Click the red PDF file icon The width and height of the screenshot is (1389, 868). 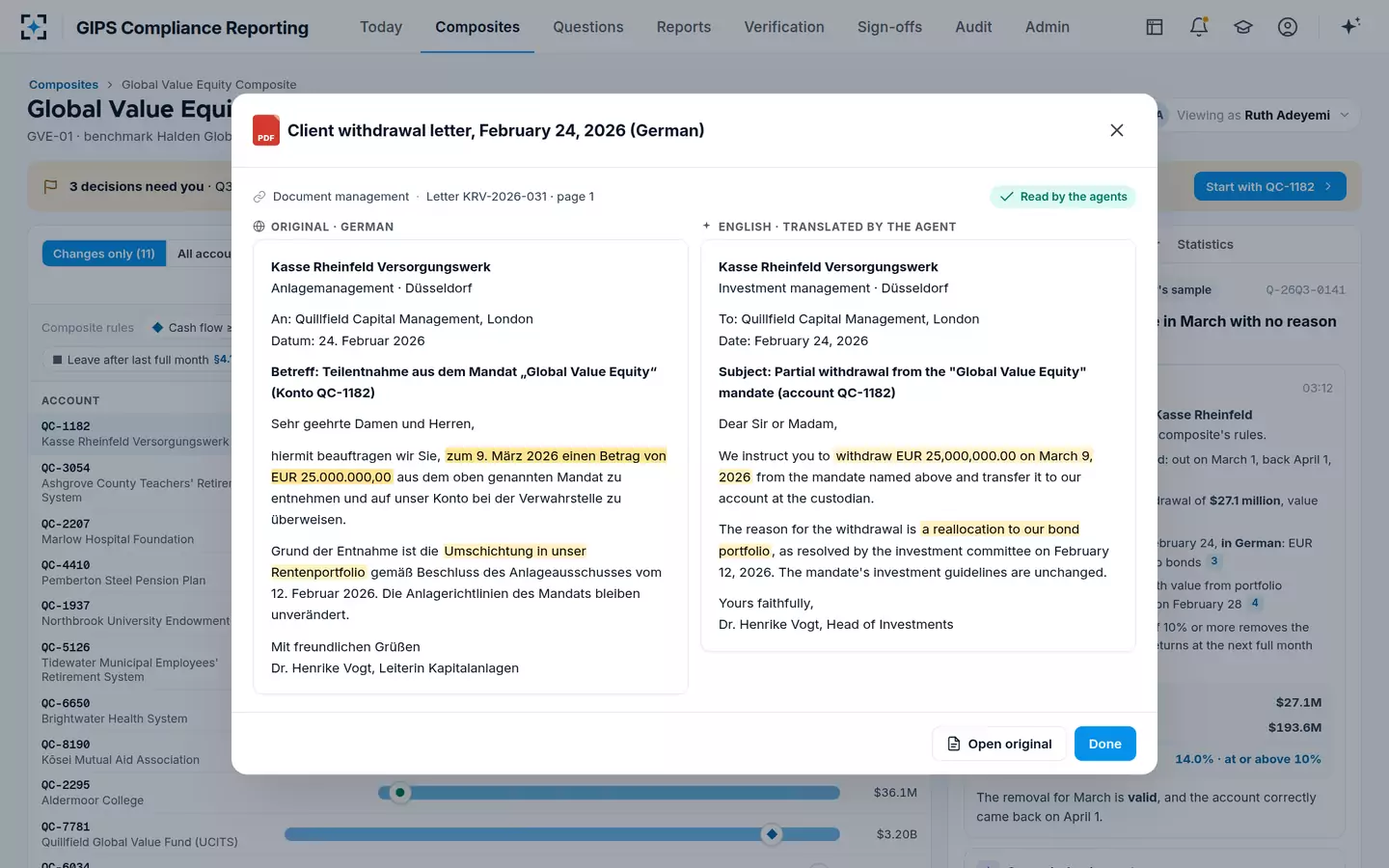[x=266, y=130]
